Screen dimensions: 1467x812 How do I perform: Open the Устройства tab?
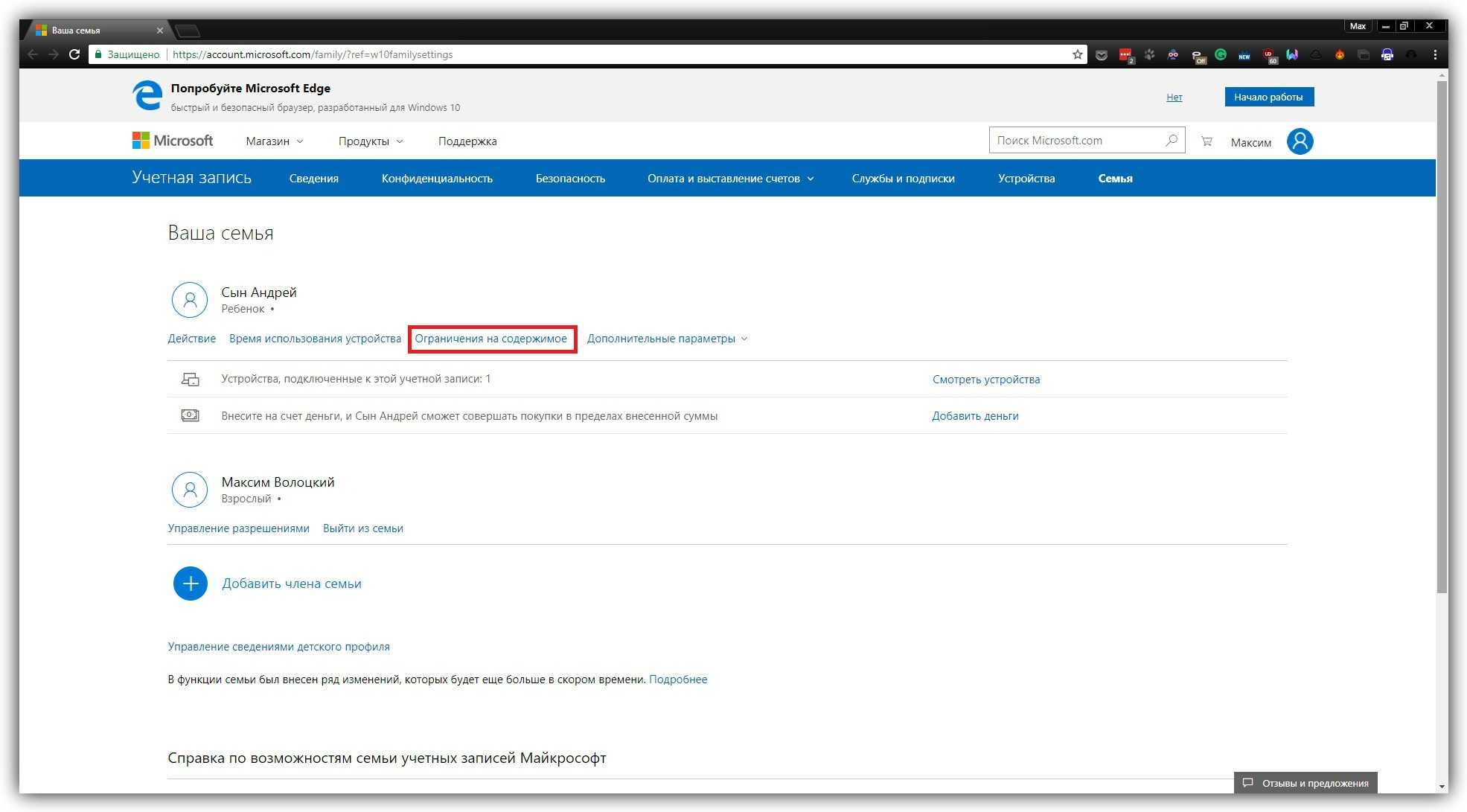point(1026,179)
